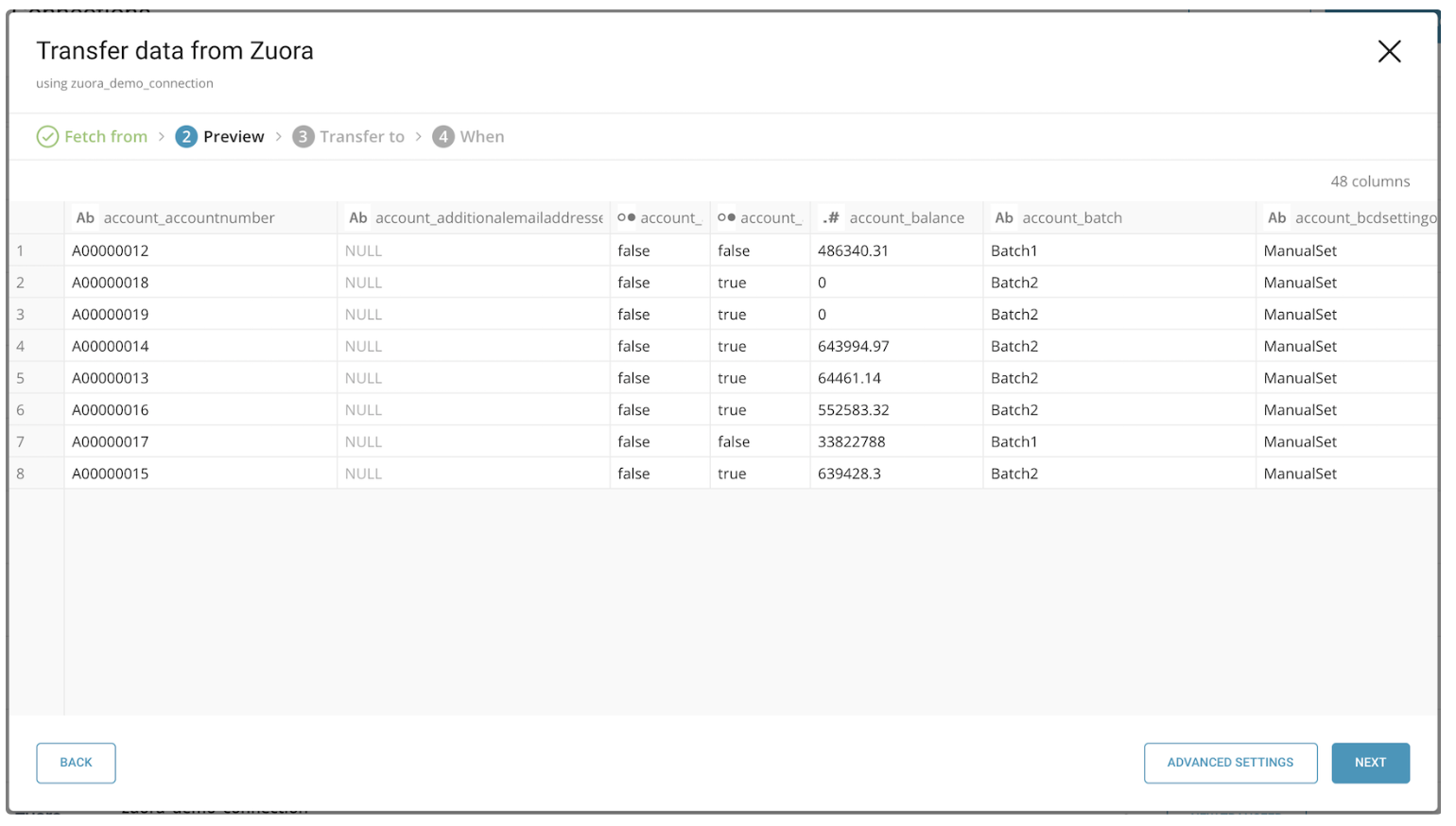This screenshot has width=1456, height=826.
Task: Click Batch1 cell in row 7
Action: coord(1014,442)
